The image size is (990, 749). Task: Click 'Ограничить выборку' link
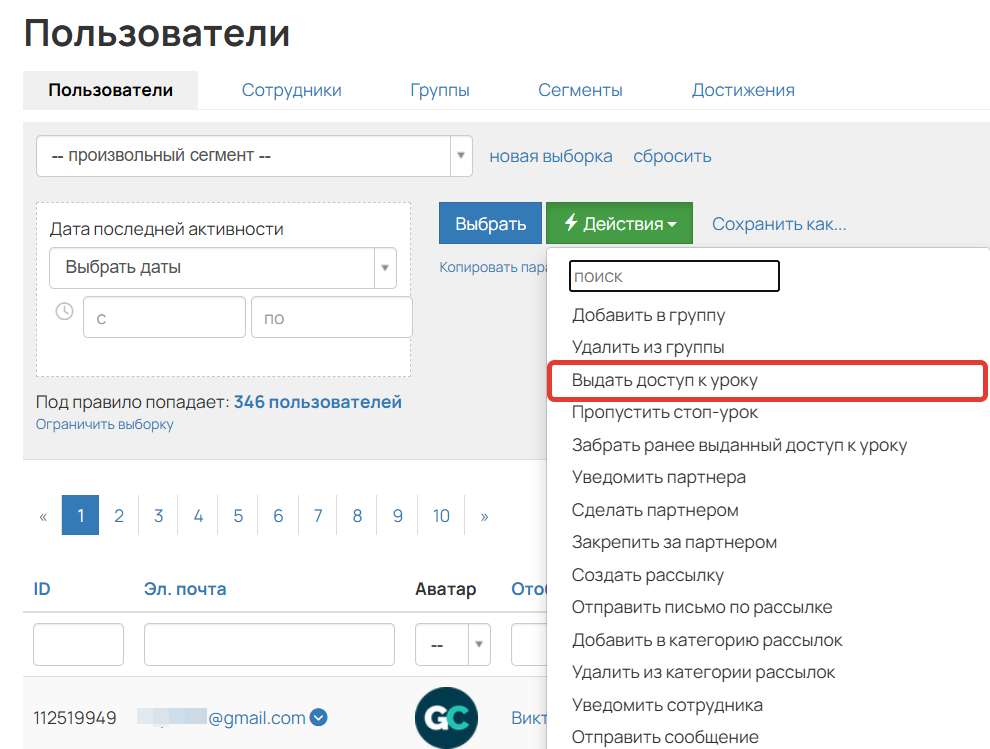(104, 424)
